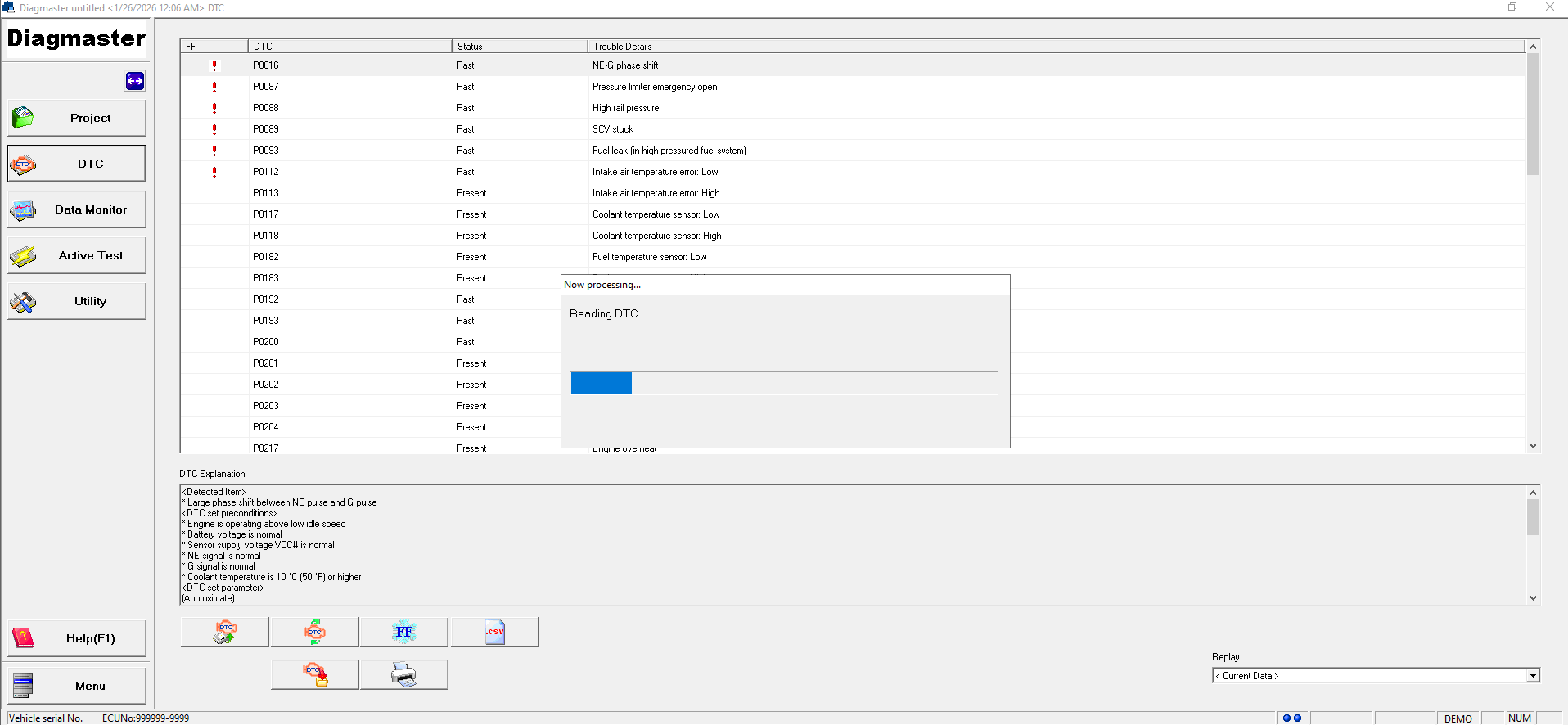Open the Replay Current Data dropdown
The width and height of the screenshot is (1568, 725).
point(1532,676)
